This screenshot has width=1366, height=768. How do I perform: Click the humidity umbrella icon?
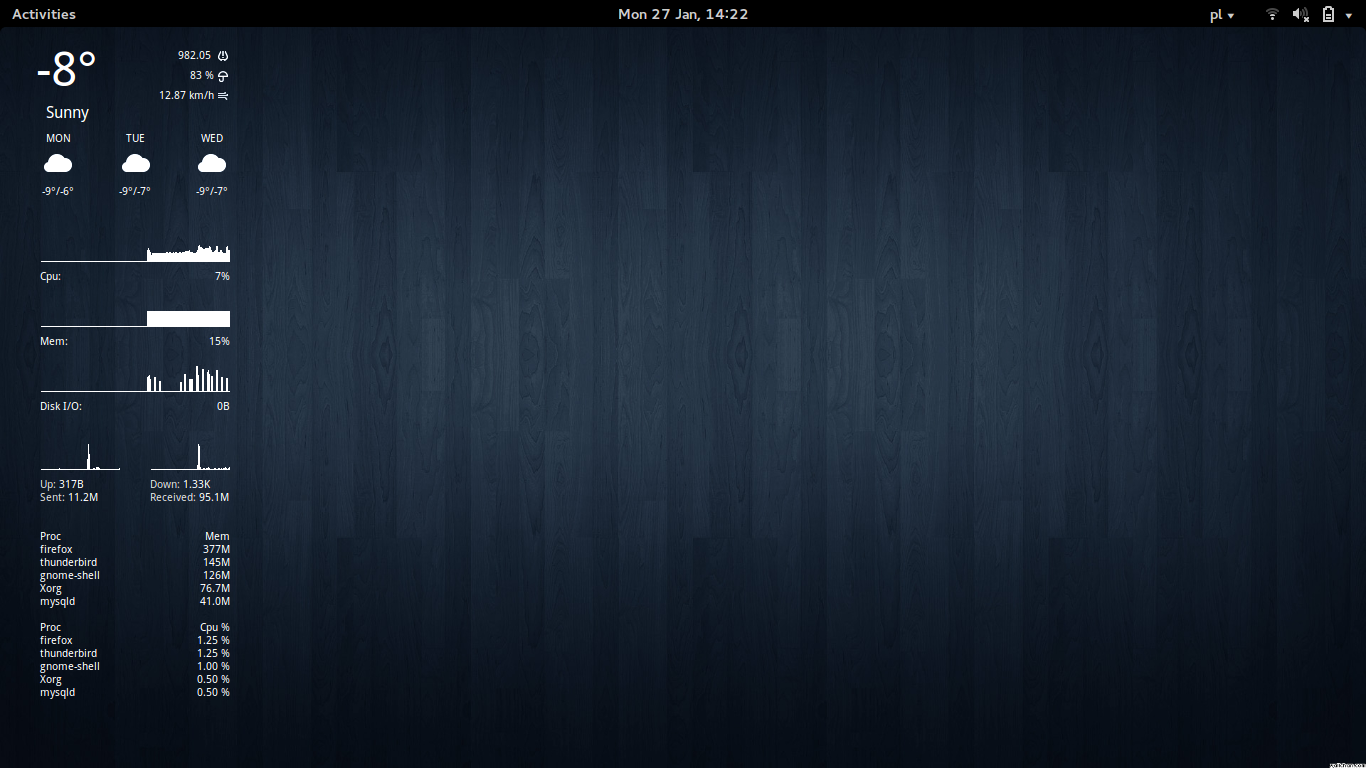[222, 75]
